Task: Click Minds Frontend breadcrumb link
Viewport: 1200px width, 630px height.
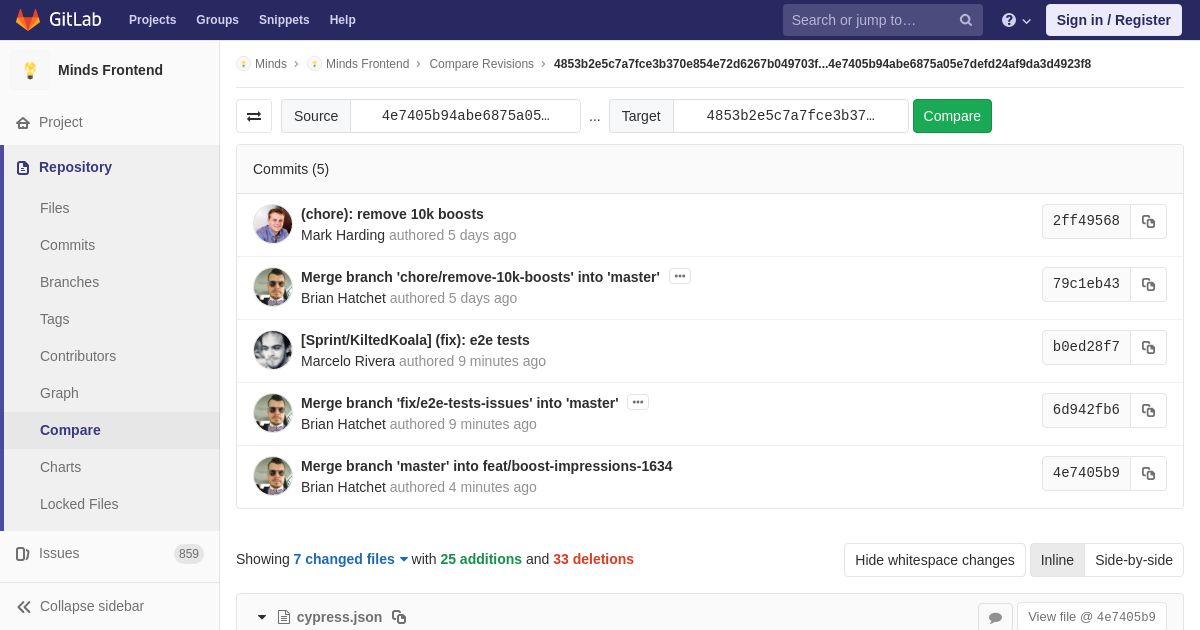Action: (x=367, y=64)
